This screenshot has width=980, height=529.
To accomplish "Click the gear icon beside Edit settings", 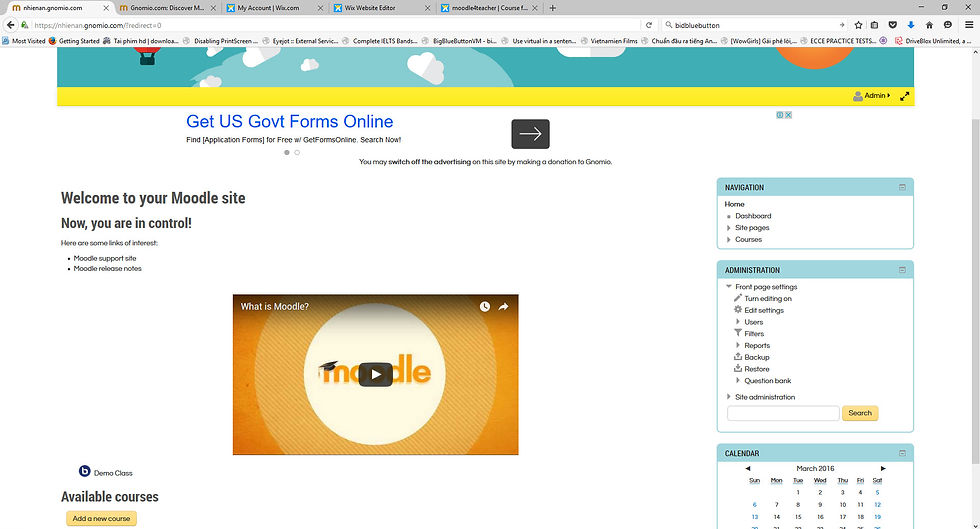I will point(738,310).
